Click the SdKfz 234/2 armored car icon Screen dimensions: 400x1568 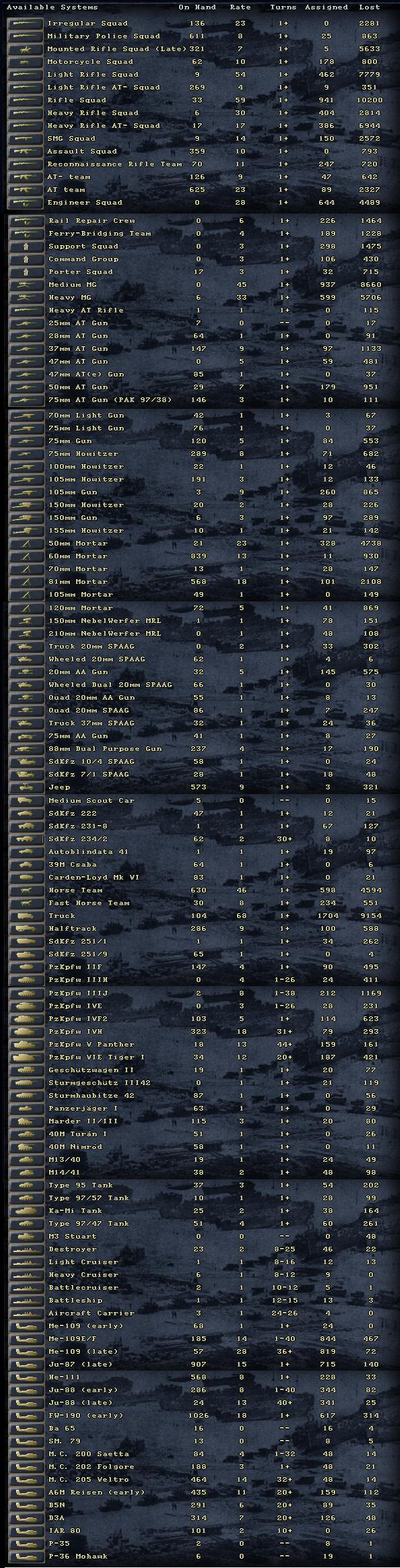click(27, 839)
